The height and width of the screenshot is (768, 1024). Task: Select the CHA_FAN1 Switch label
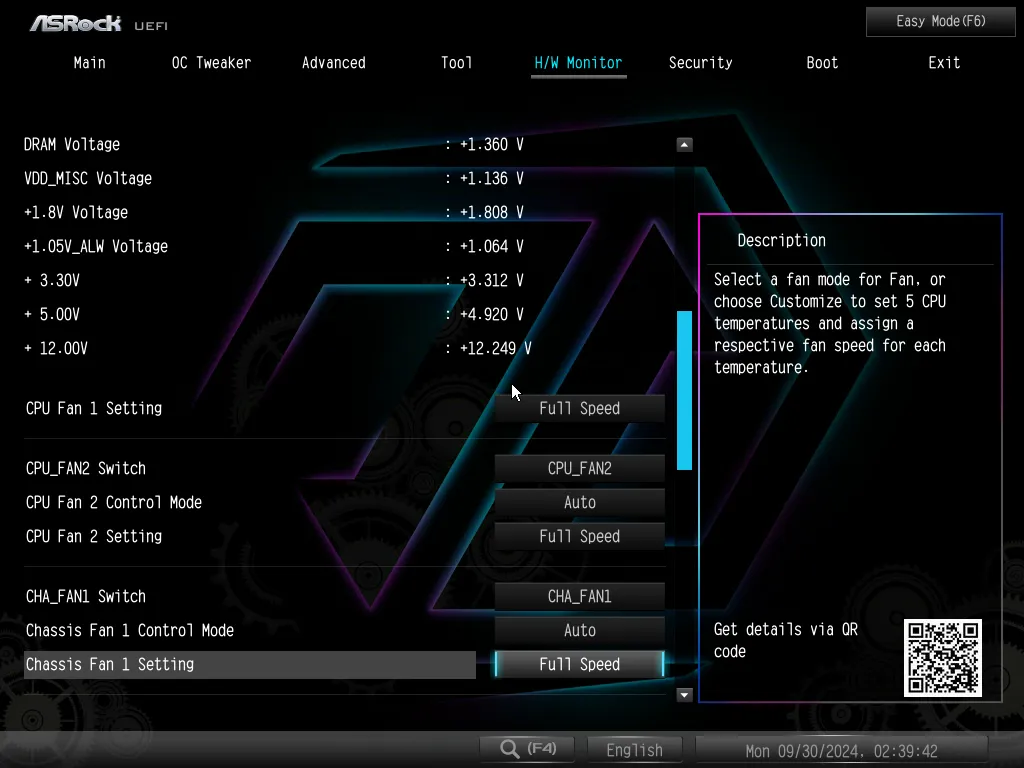click(x=86, y=596)
